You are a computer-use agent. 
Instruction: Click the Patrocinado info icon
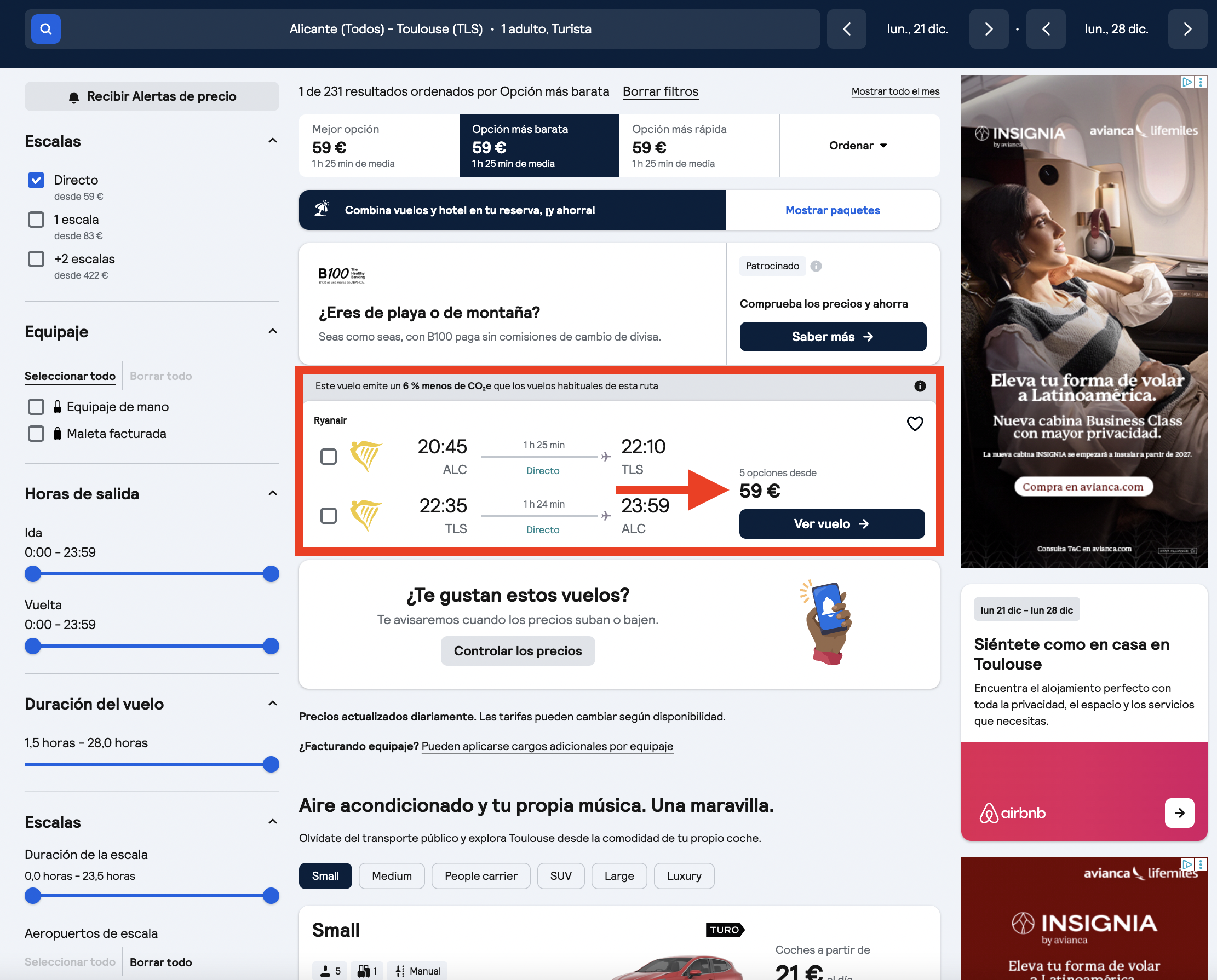(x=816, y=266)
